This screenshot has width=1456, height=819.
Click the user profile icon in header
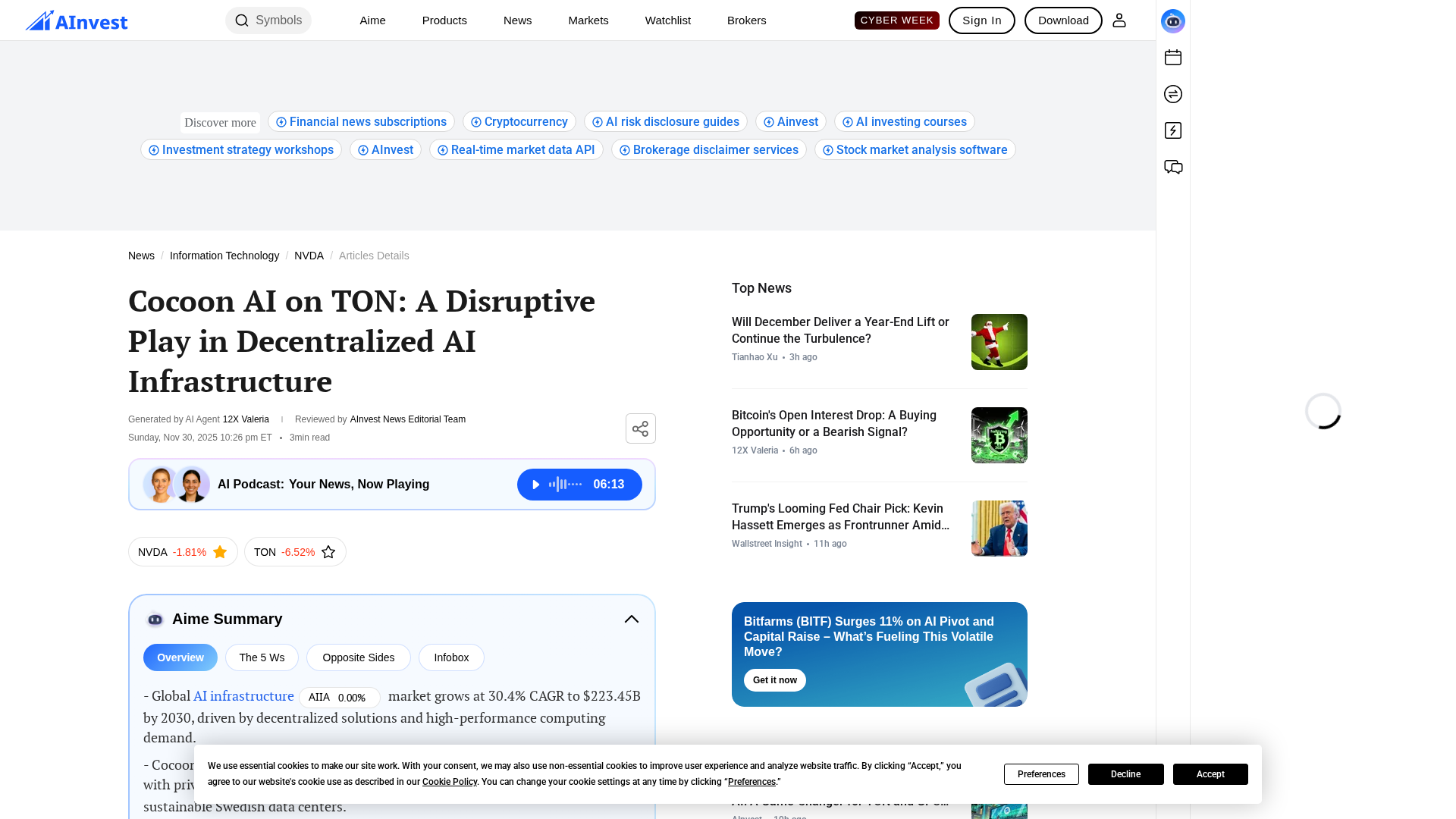point(1119,20)
